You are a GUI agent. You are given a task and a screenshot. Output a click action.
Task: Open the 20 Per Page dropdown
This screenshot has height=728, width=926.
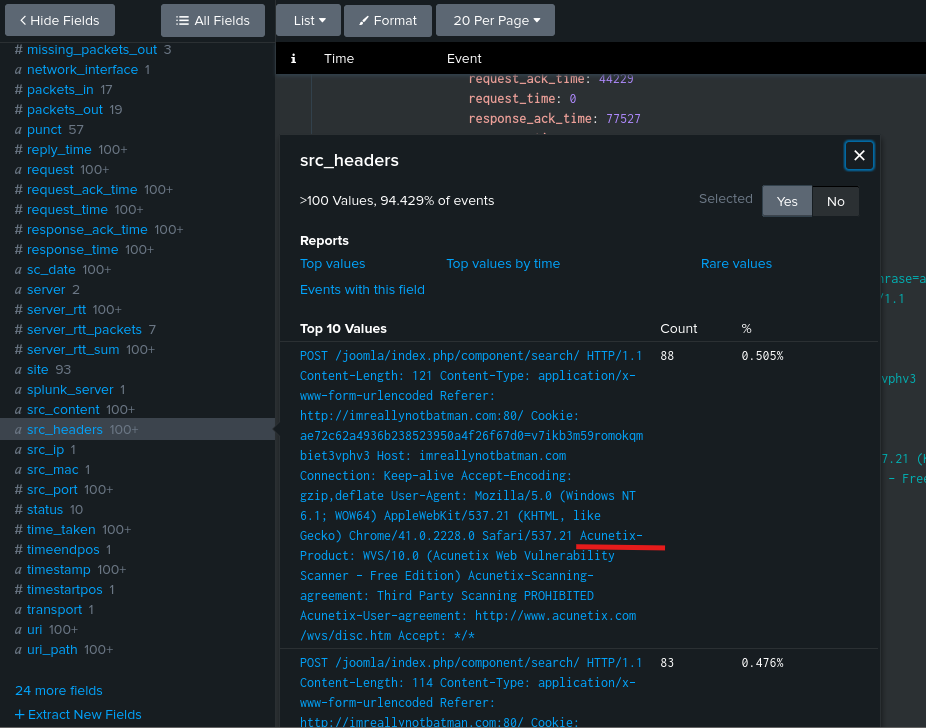[495, 21]
